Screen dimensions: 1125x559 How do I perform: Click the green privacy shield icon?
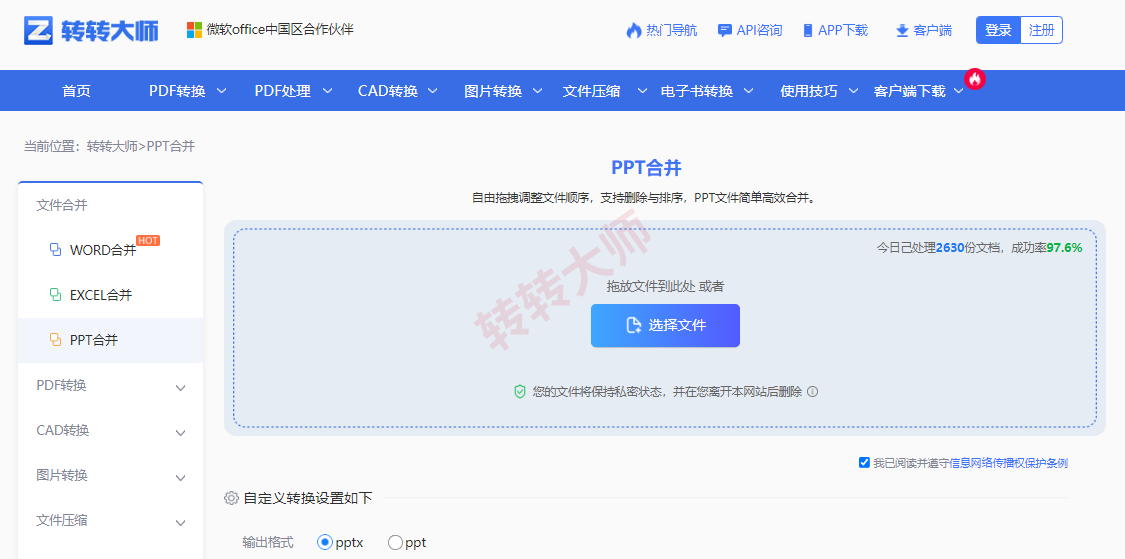tap(520, 392)
